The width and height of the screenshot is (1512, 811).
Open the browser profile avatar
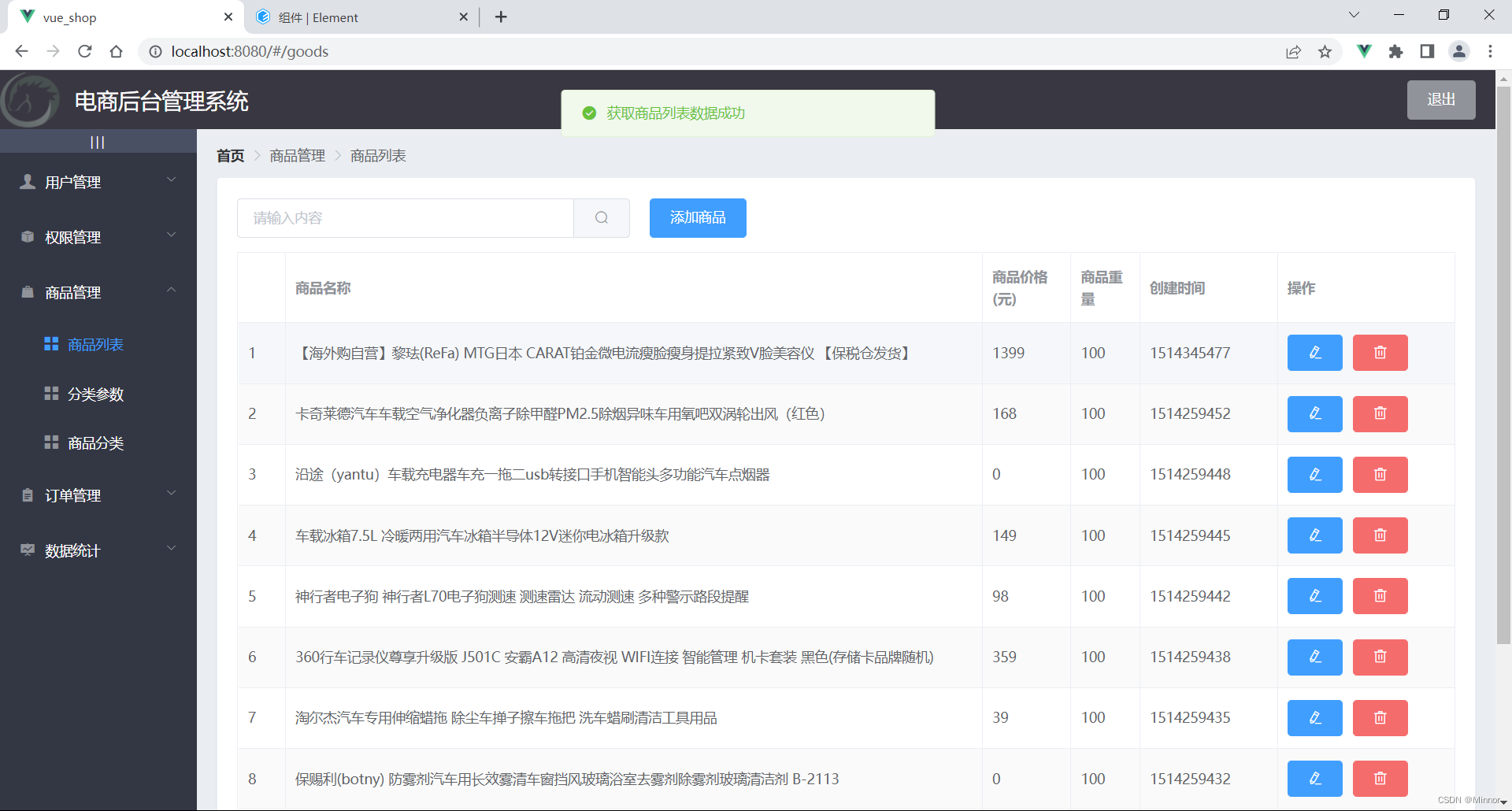point(1459,51)
